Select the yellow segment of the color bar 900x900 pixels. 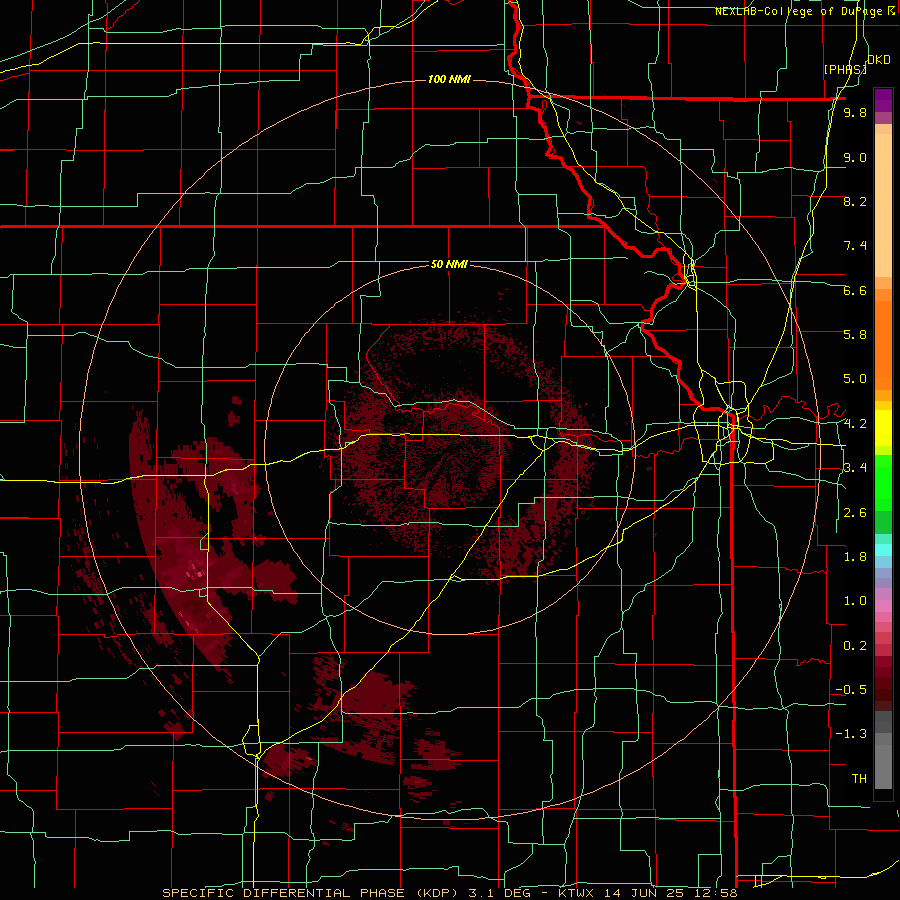point(883,429)
